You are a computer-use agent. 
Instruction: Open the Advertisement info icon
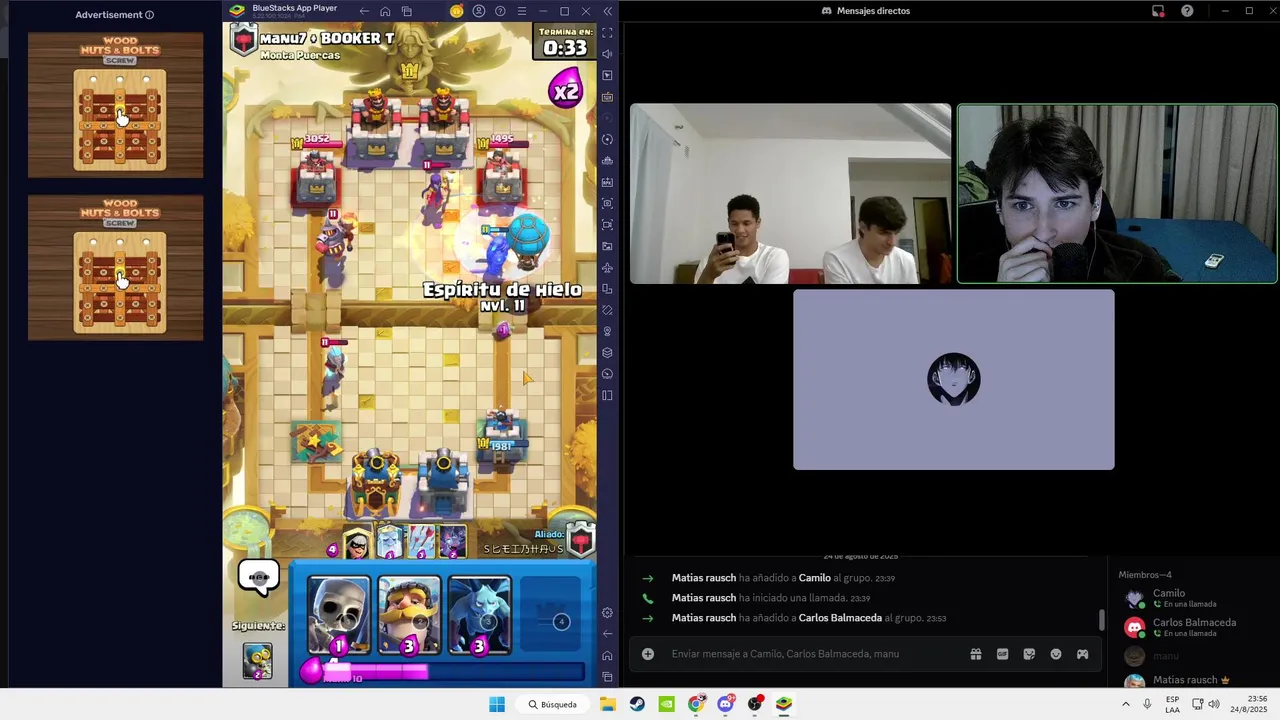coord(150,15)
